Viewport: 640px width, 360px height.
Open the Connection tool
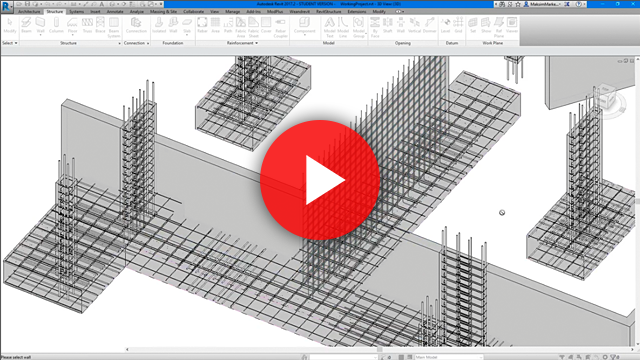click(136, 25)
